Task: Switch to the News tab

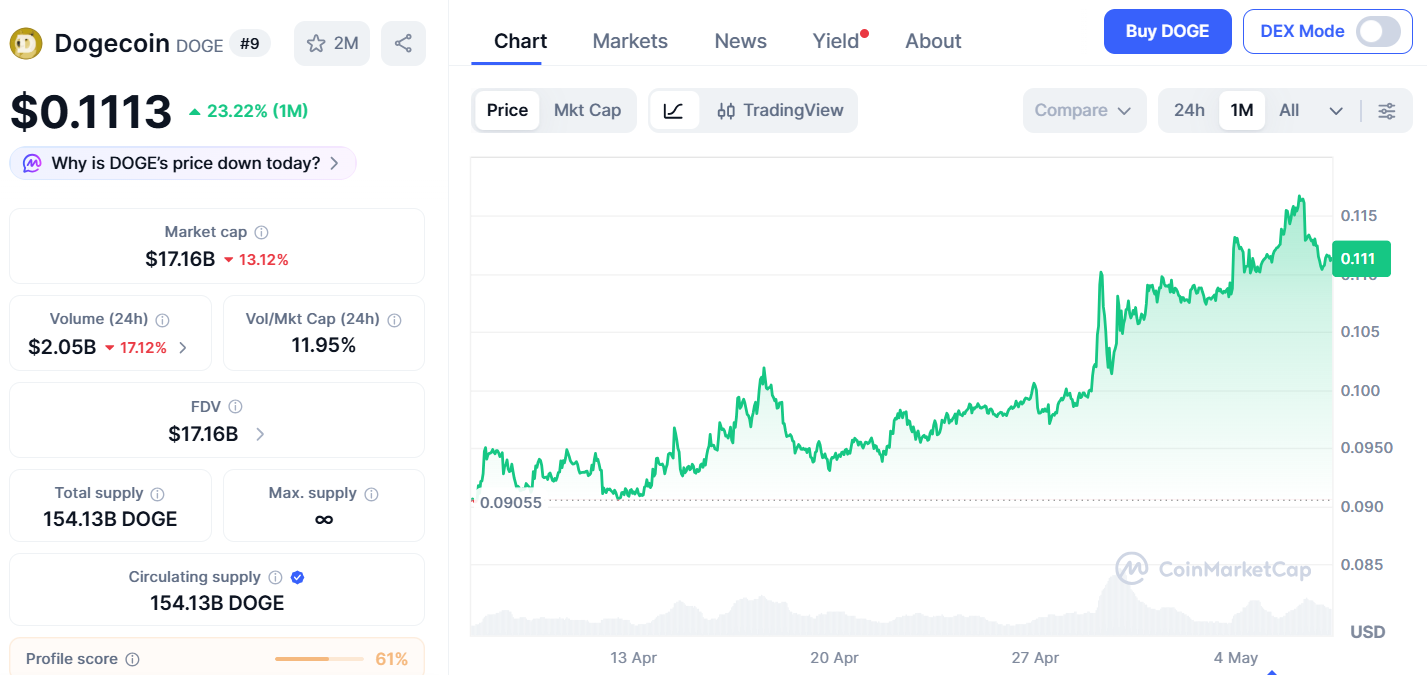Action: (740, 41)
